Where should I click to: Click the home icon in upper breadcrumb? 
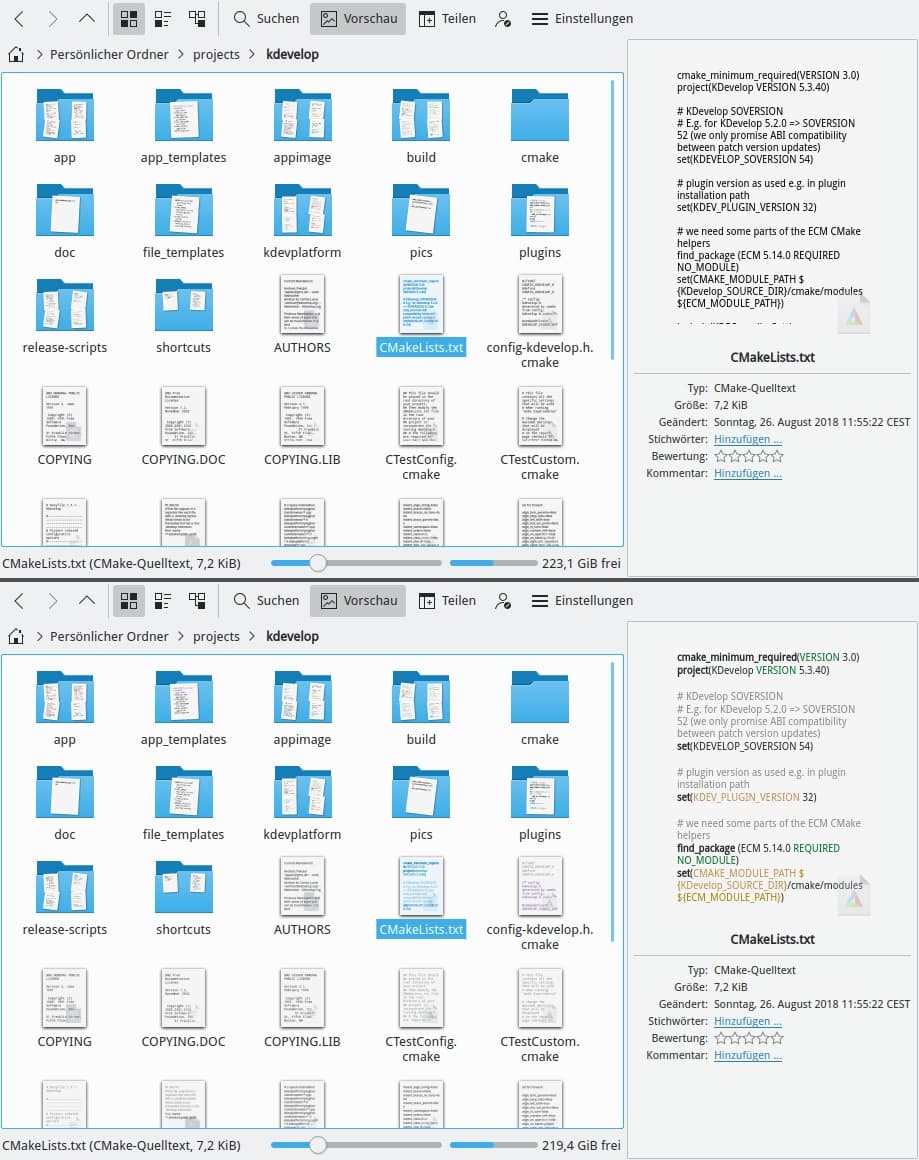pyautogui.click(x=16, y=54)
